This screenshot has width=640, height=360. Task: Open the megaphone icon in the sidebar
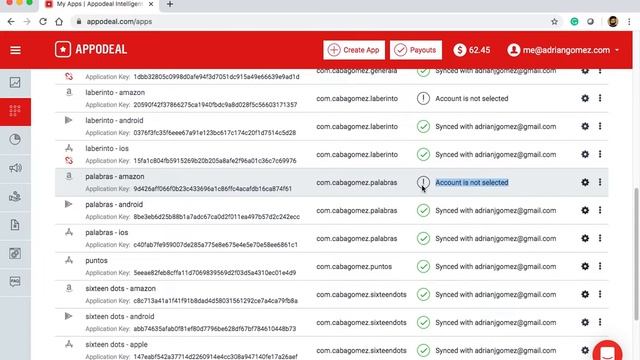[15, 168]
